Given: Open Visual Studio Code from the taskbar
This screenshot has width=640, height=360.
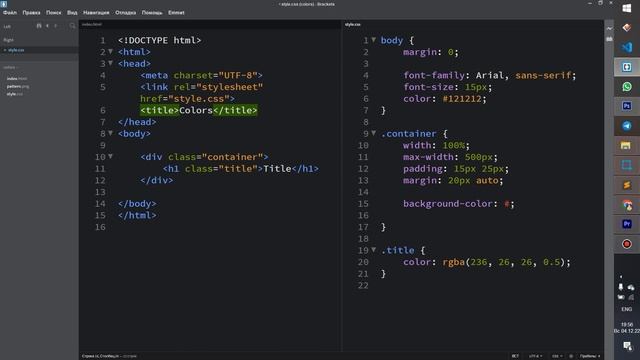Looking at the screenshot, I should point(627,47).
